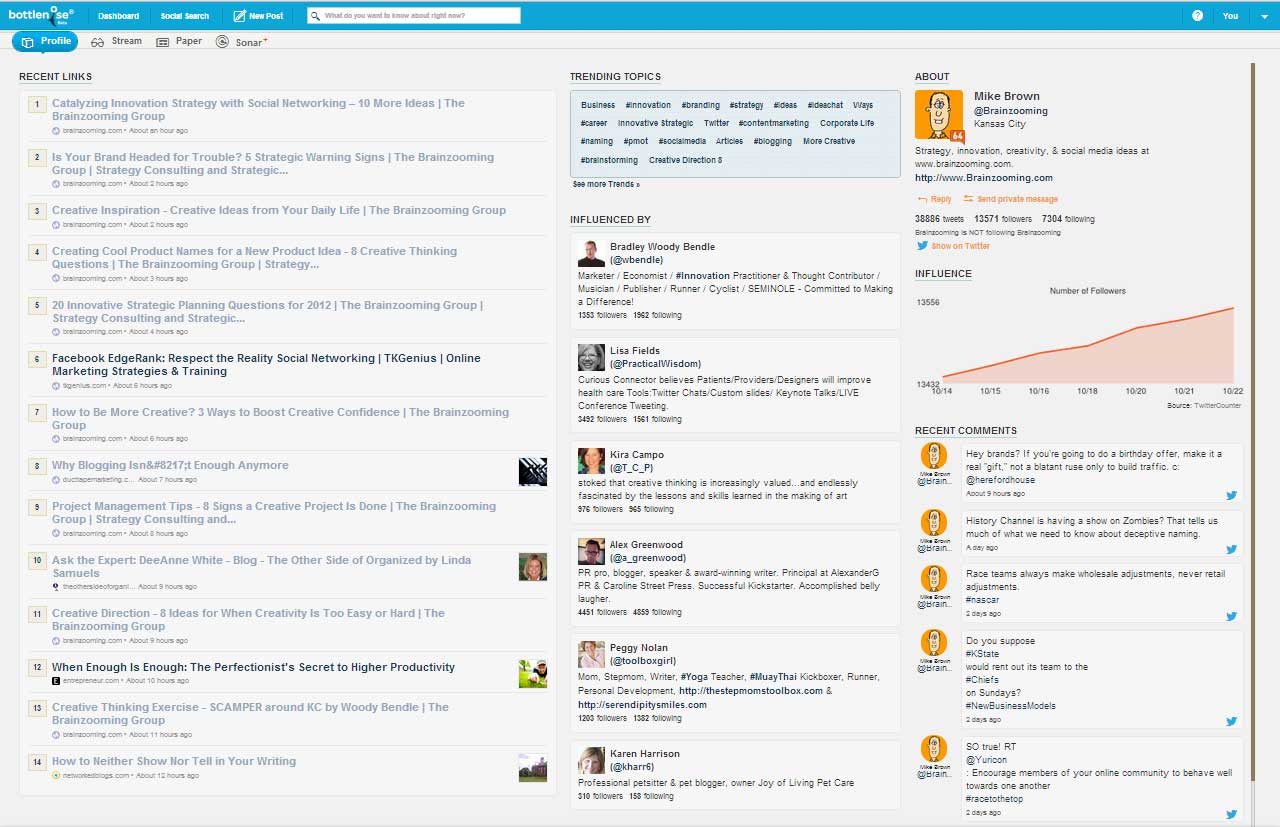Open Bradley Woody Bendle's avatar
The height and width of the screenshot is (827, 1280).
coord(591,253)
